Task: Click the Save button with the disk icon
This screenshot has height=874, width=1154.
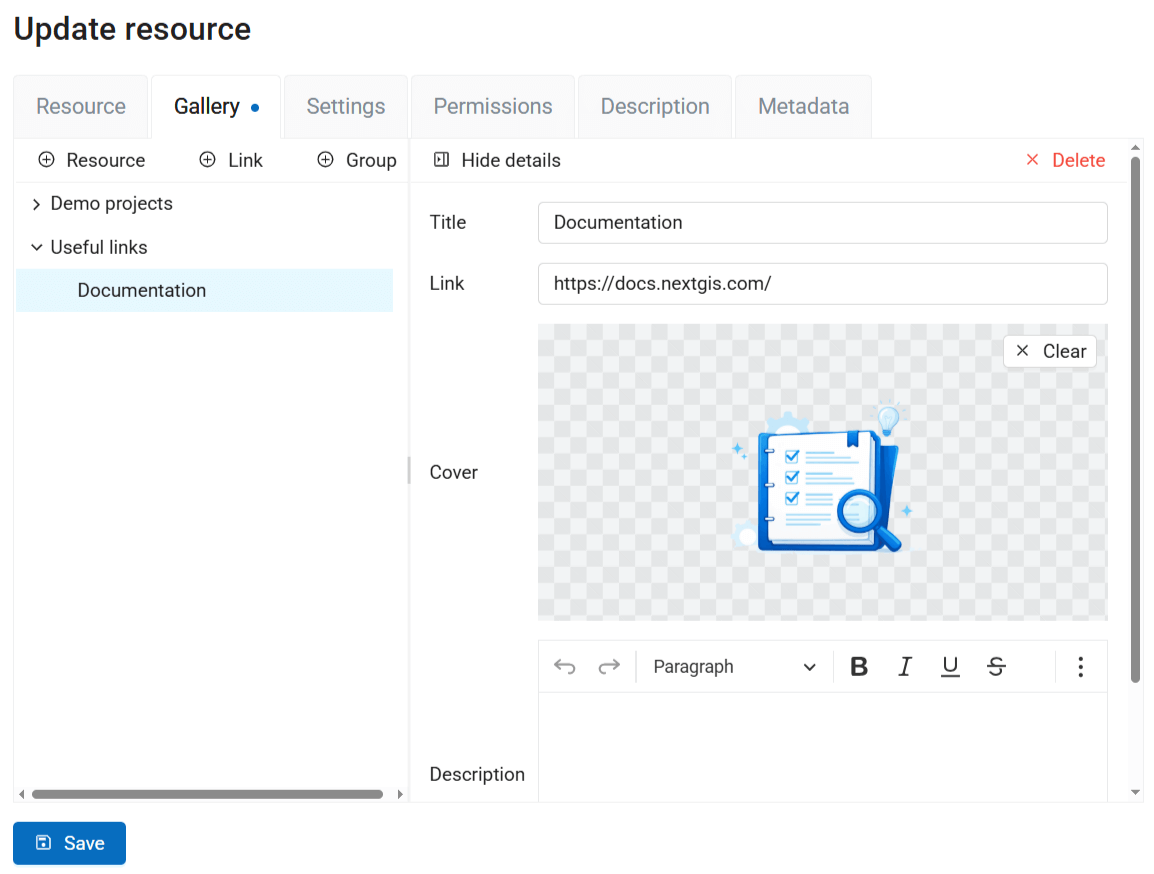Action: click(x=69, y=843)
